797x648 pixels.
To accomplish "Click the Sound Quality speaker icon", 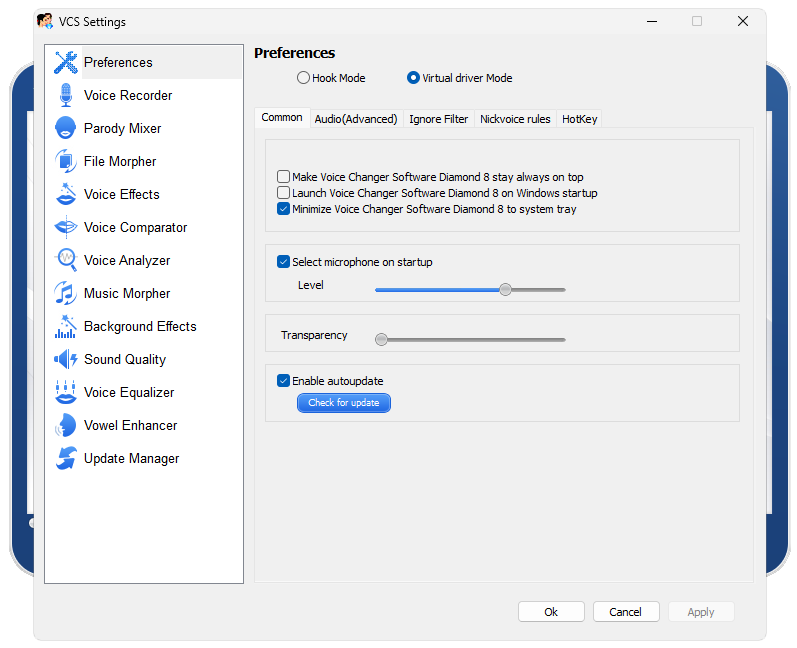I will pos(66,359).
